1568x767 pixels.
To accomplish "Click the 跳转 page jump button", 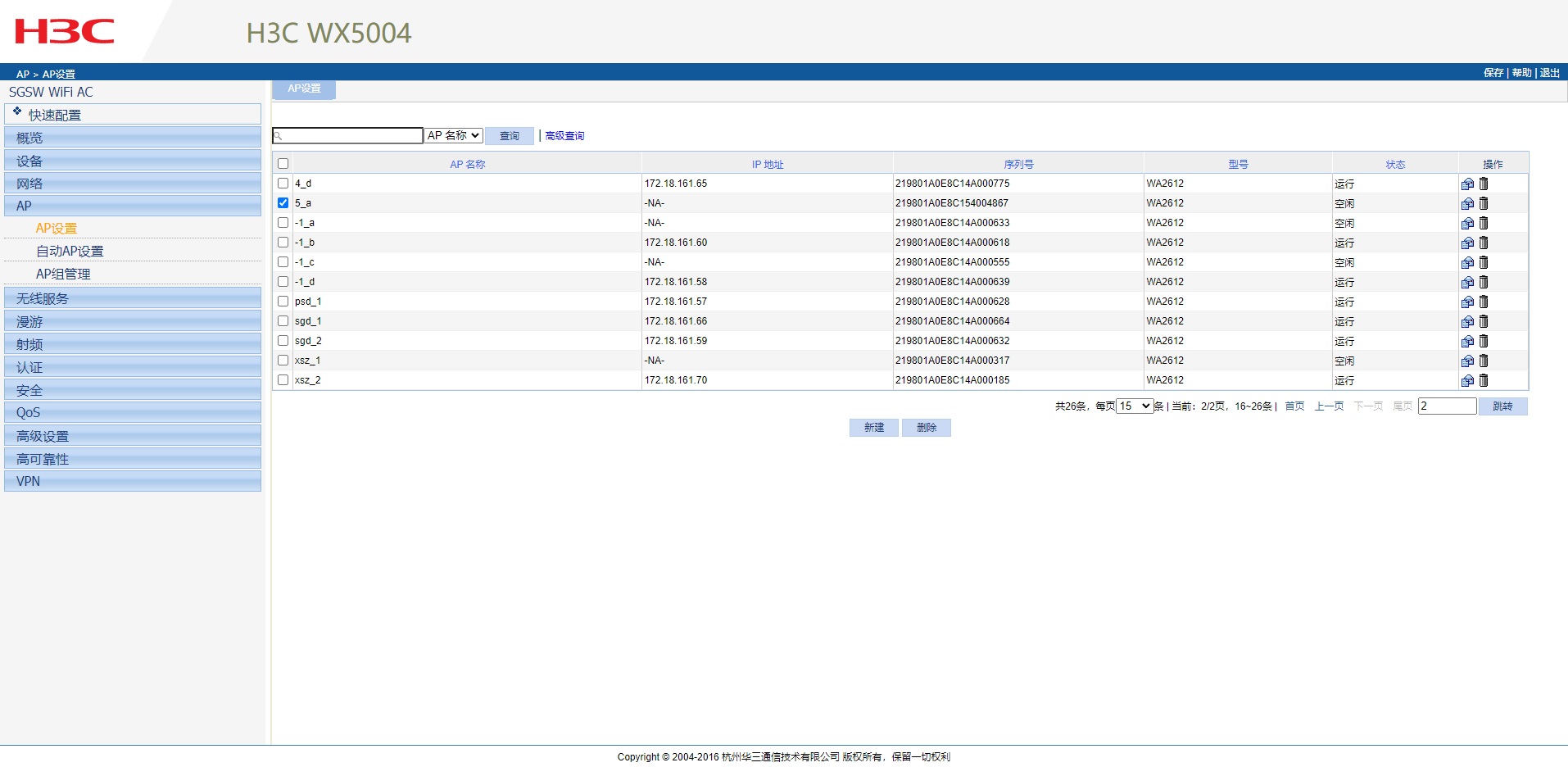I will click(1503, 406).
